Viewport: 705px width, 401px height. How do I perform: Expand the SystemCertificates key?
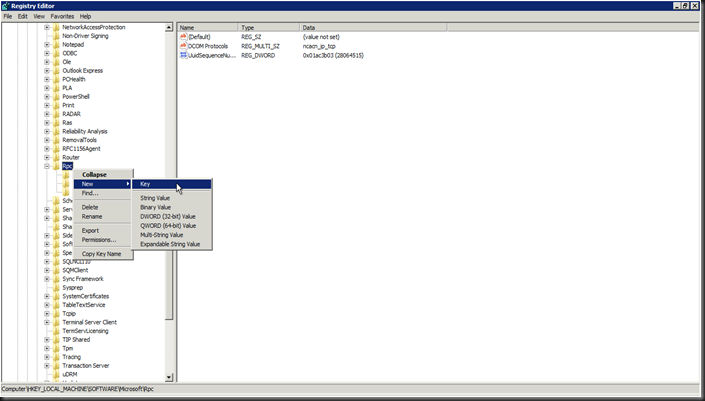coord(47,296)
